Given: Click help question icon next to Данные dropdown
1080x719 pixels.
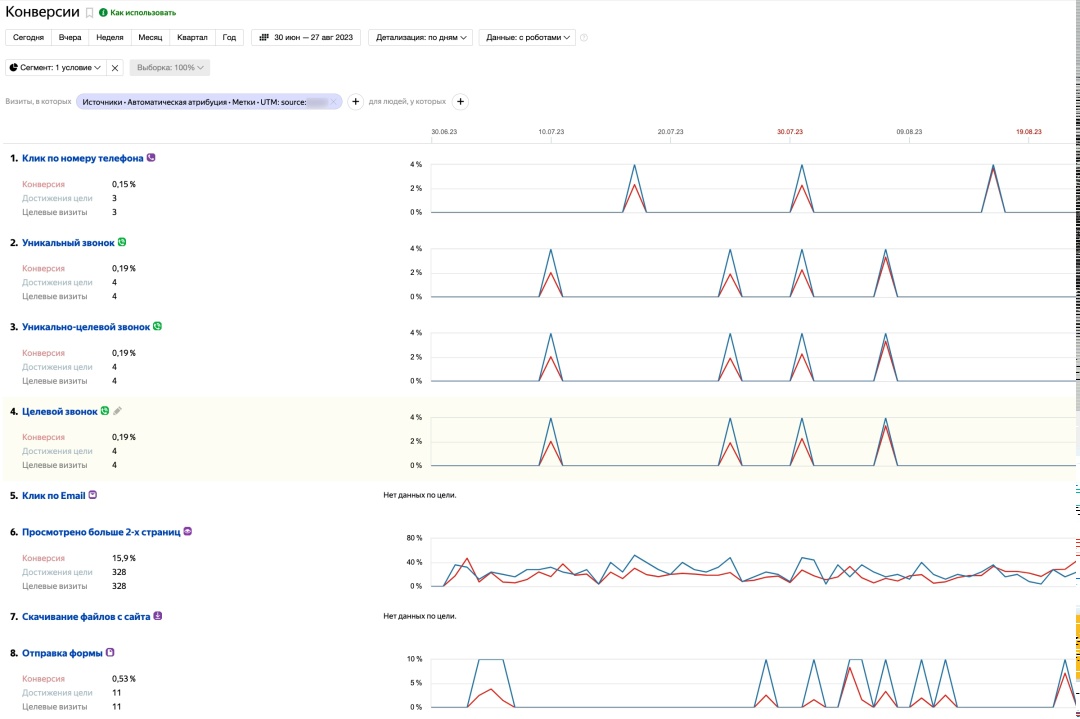Looking at the screenshot, I should click(584, 38).
